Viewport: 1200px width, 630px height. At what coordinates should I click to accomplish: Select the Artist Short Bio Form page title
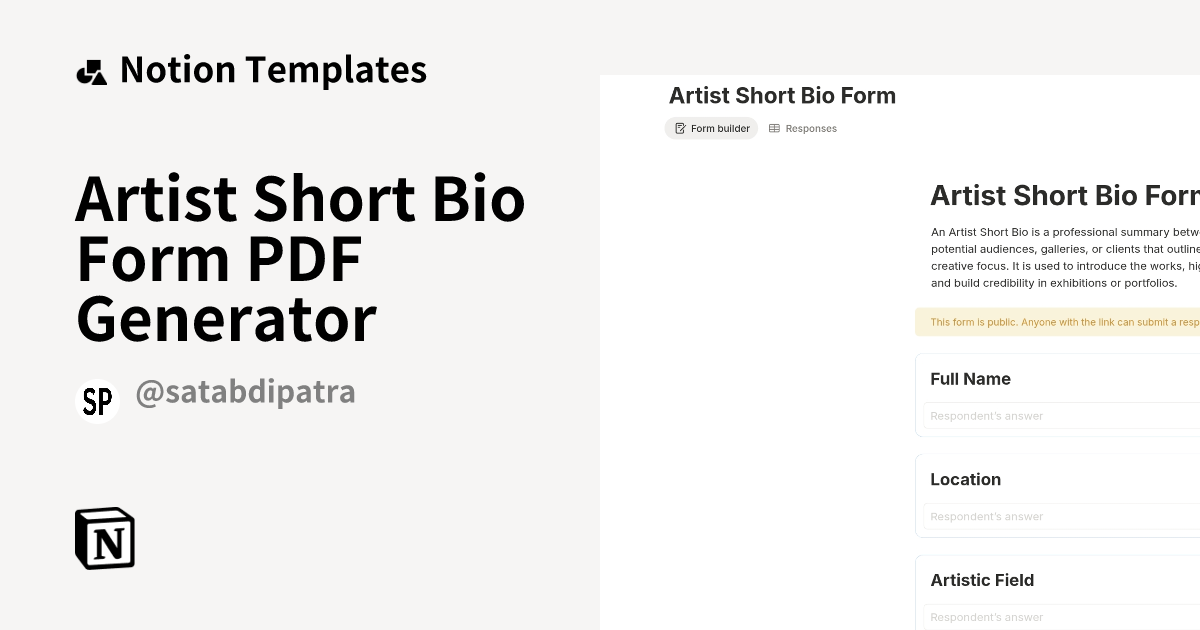point(782,95)
